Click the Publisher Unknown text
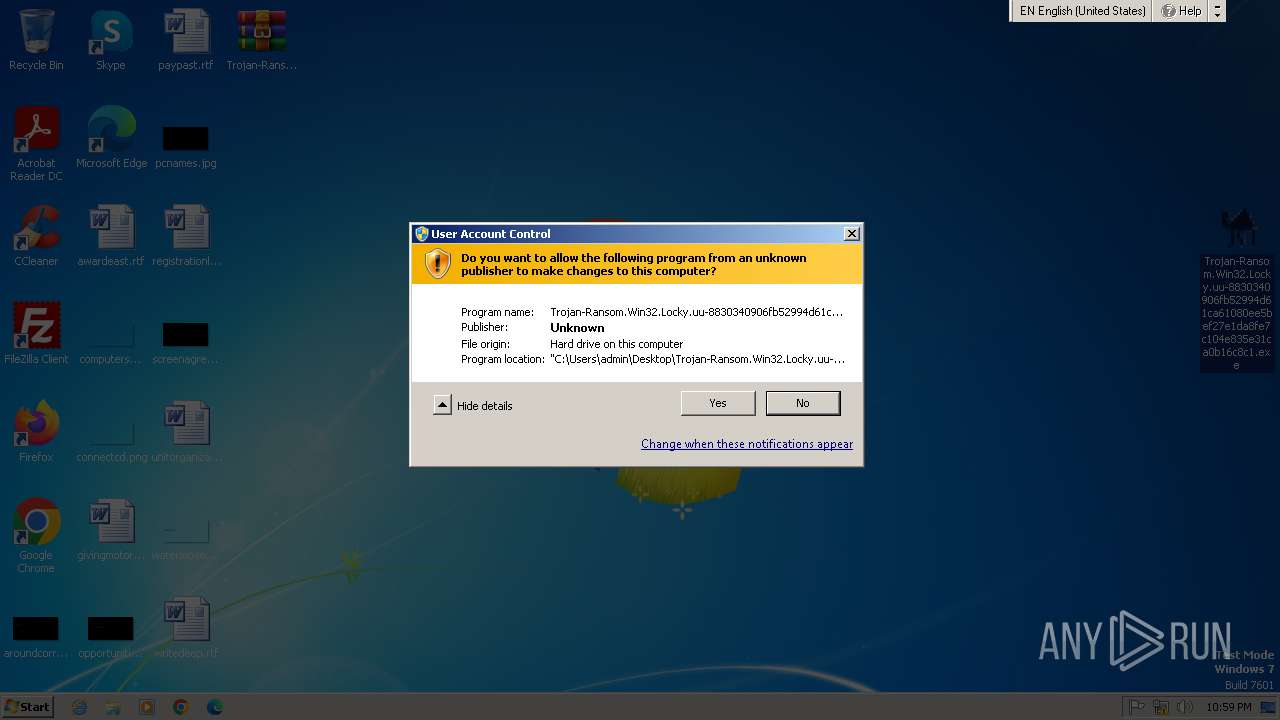1280x720 pixels. coord(577,328)
